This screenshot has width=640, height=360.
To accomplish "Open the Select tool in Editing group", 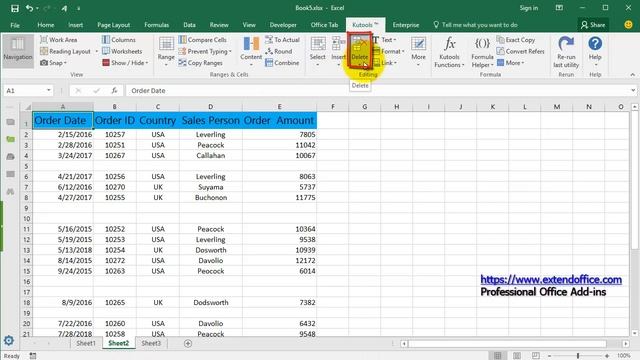I will pyautogui.click(x=318, y=51).
